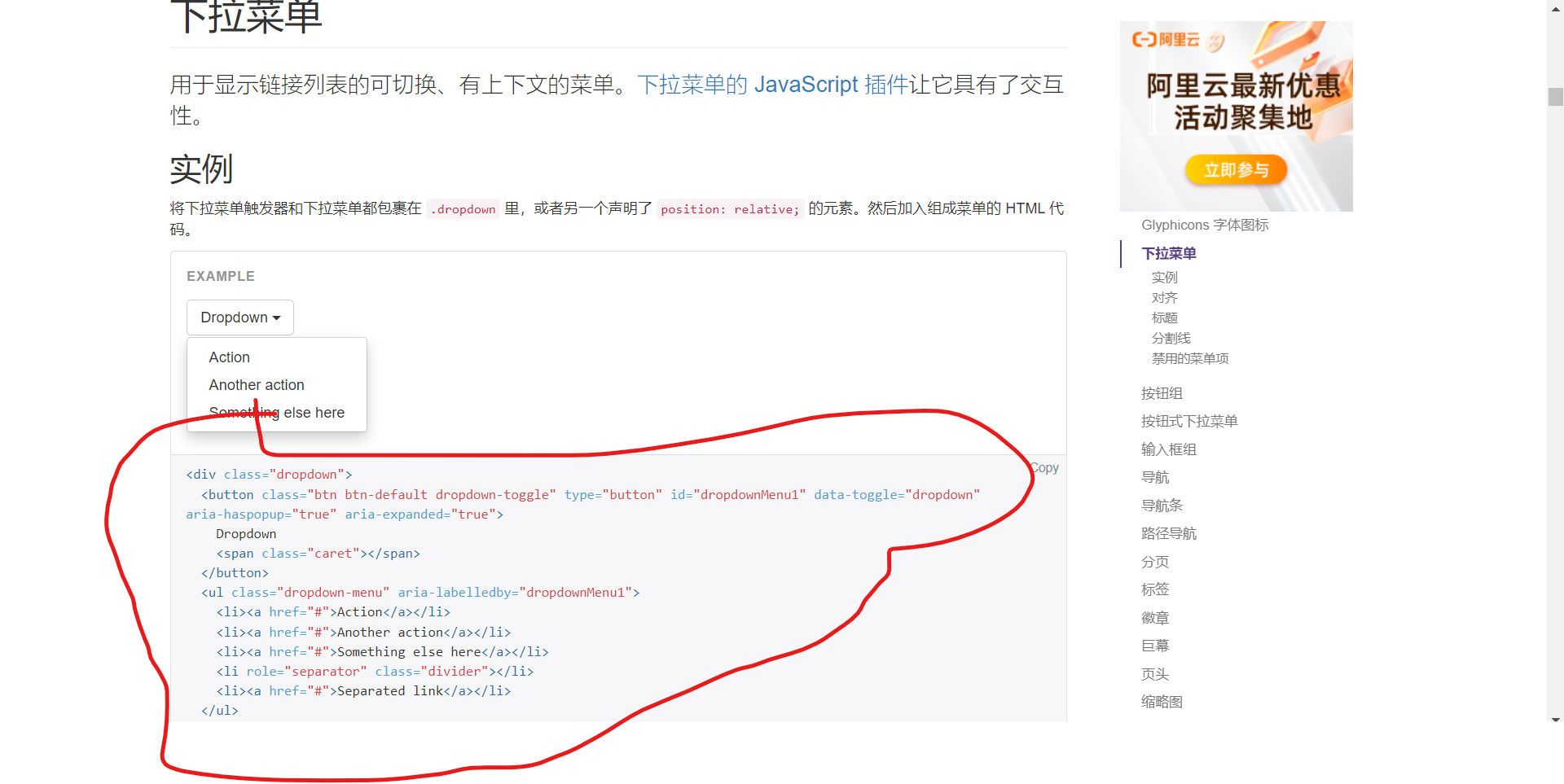Image resolution: width=1564 pixels, height=784 pixels.
Task: Jump to '禁用的菜单项' subsection in sidebar
Action: click(x=1189, y=359)
